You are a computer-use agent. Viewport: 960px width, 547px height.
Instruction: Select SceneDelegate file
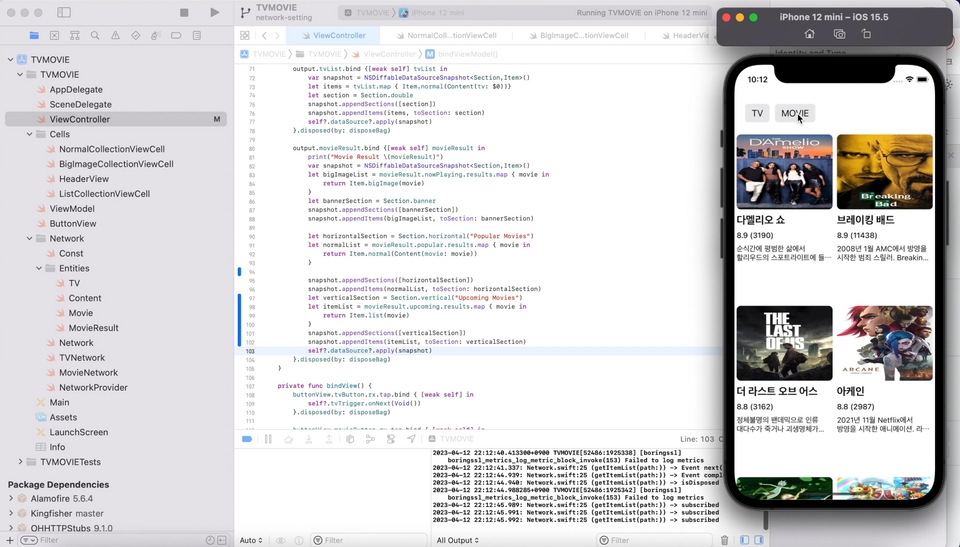tap(80, 104)
